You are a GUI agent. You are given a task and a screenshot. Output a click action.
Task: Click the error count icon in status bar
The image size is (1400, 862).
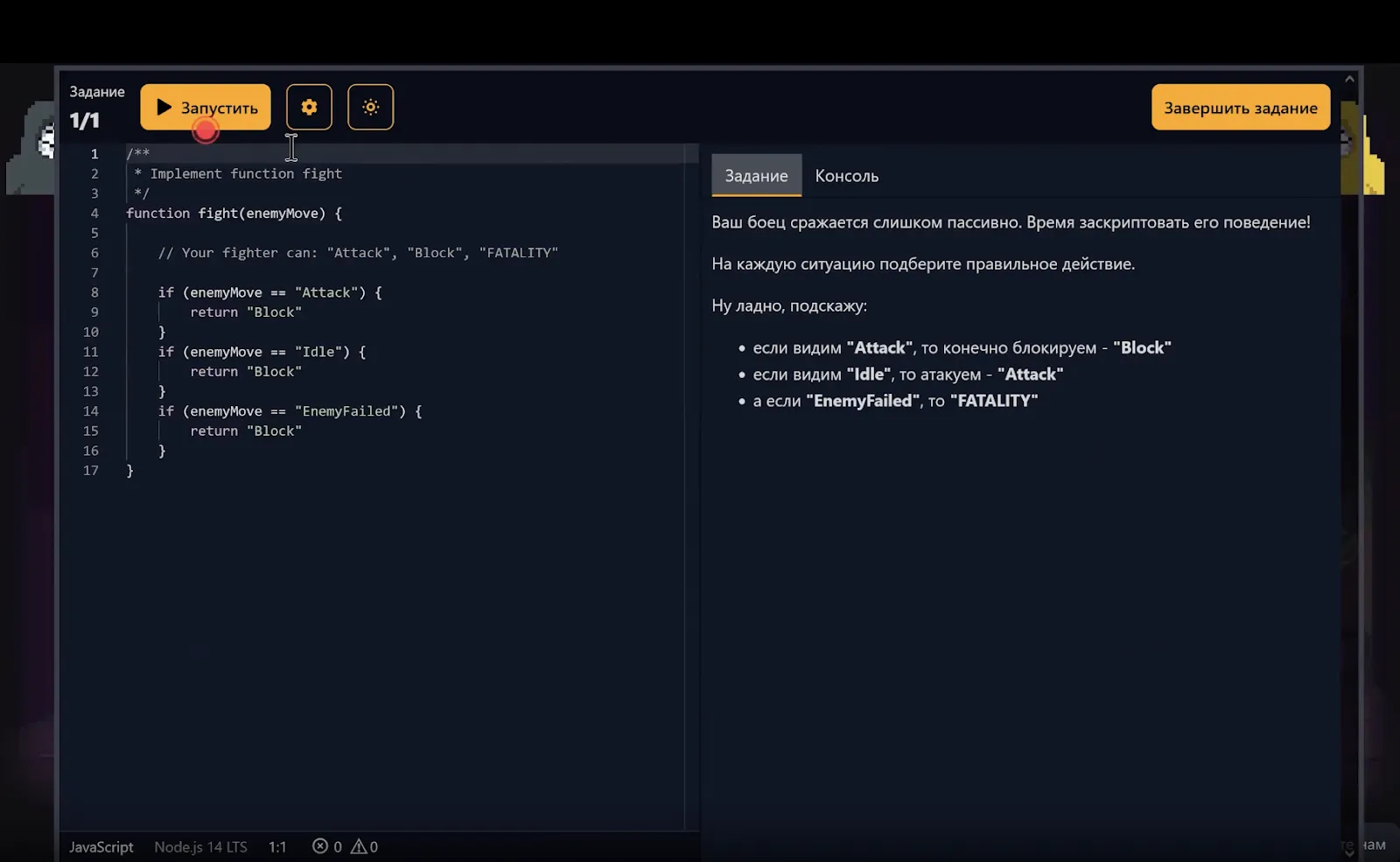tap(320, 846)
